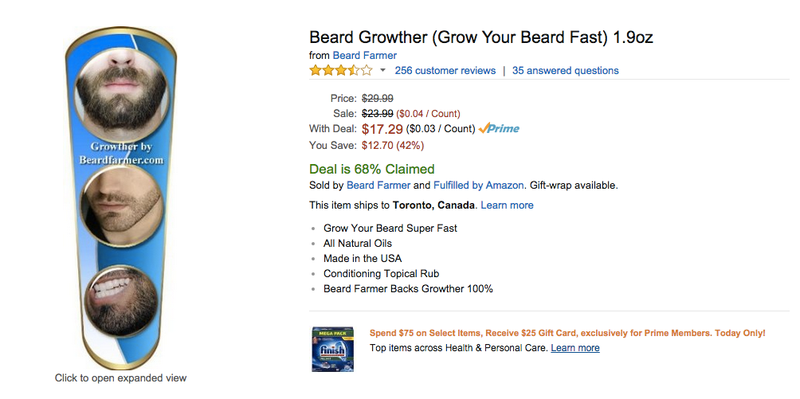The height and width of the screenshot is (399, 800).
Task: Click the Beard Growther product title
Action: [481, 37]
